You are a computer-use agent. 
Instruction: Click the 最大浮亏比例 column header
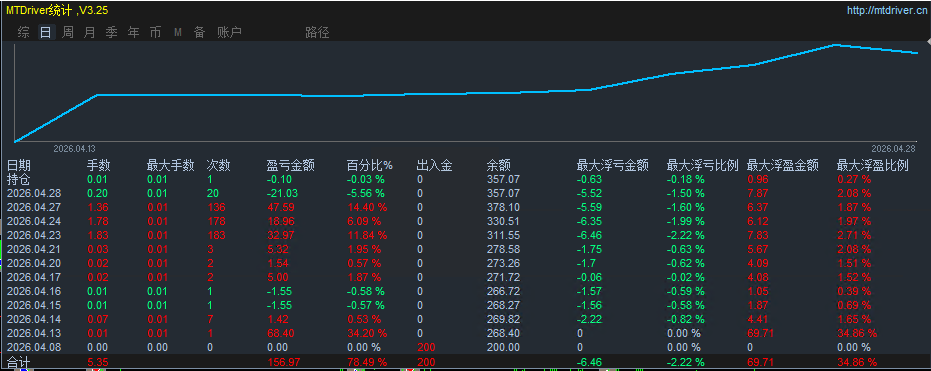(x=702, y=166)
